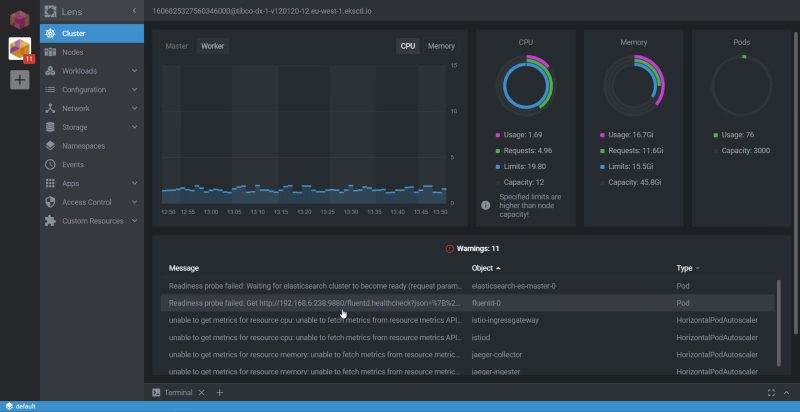Sort warnings by Type column
800x412 pixels.
pos(688,268)
